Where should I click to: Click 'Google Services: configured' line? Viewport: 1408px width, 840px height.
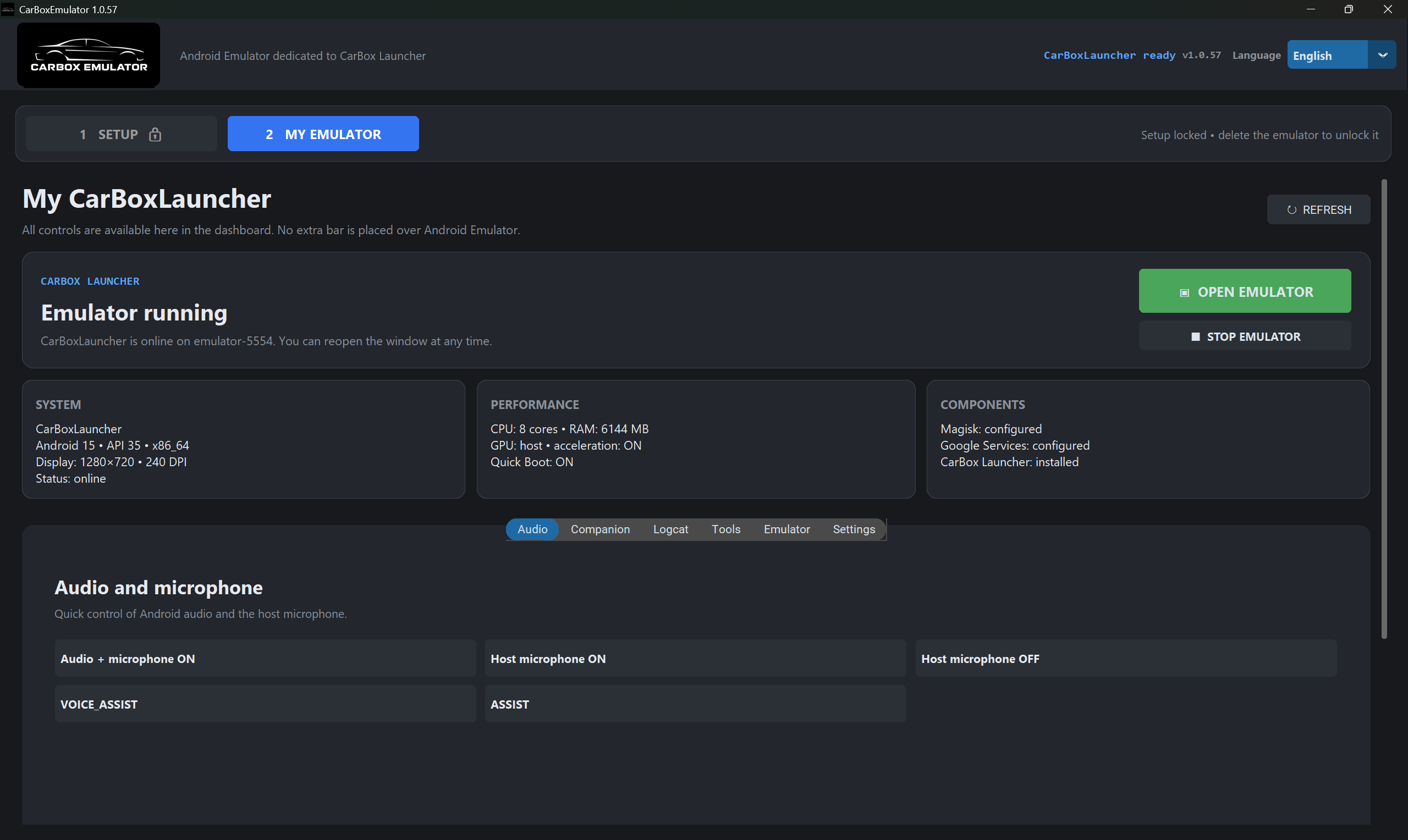[1015, 445]
